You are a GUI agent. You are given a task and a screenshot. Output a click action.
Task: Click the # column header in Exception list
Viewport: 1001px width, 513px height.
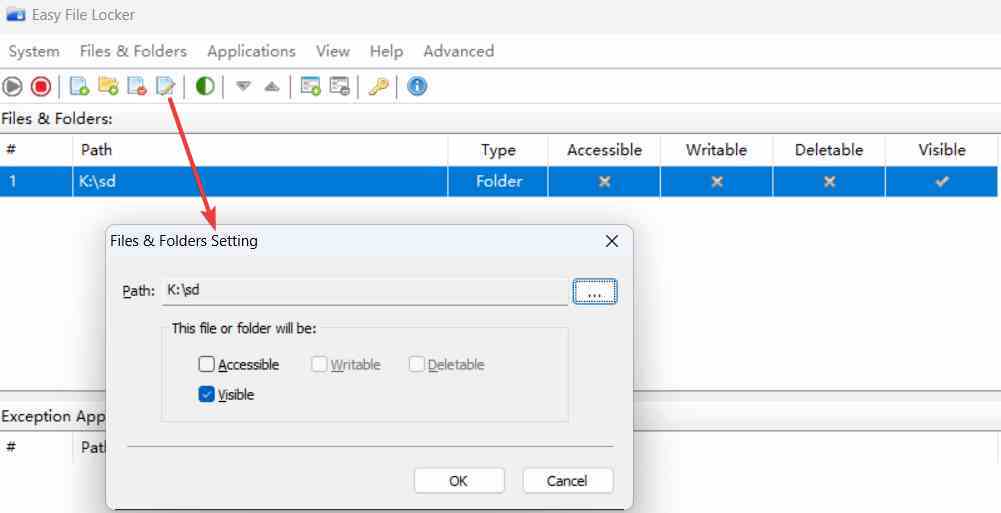pyautogui.click(x=36, y=447)
